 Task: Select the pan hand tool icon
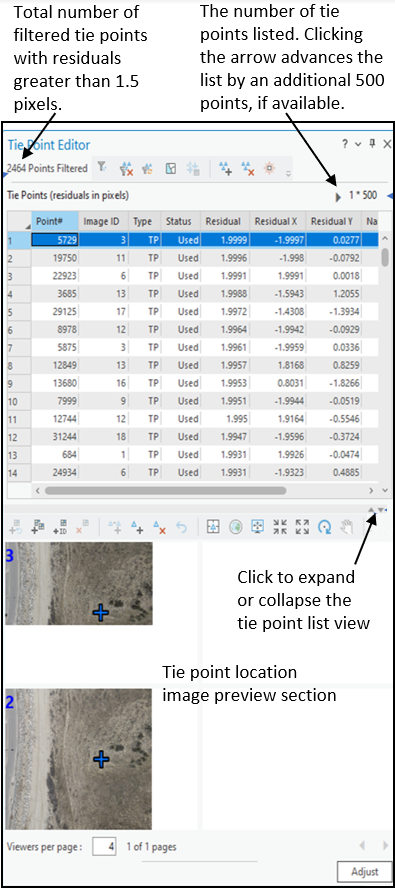(x=346, y=528)
